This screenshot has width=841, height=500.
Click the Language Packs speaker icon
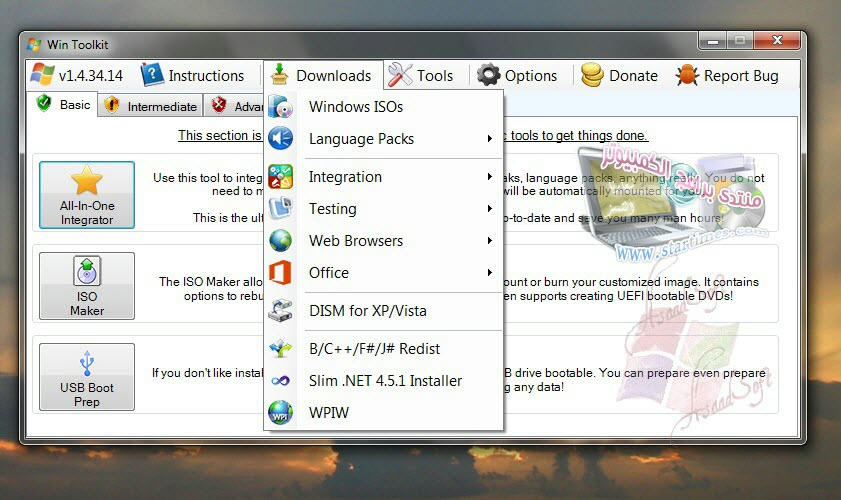[281, 138]
